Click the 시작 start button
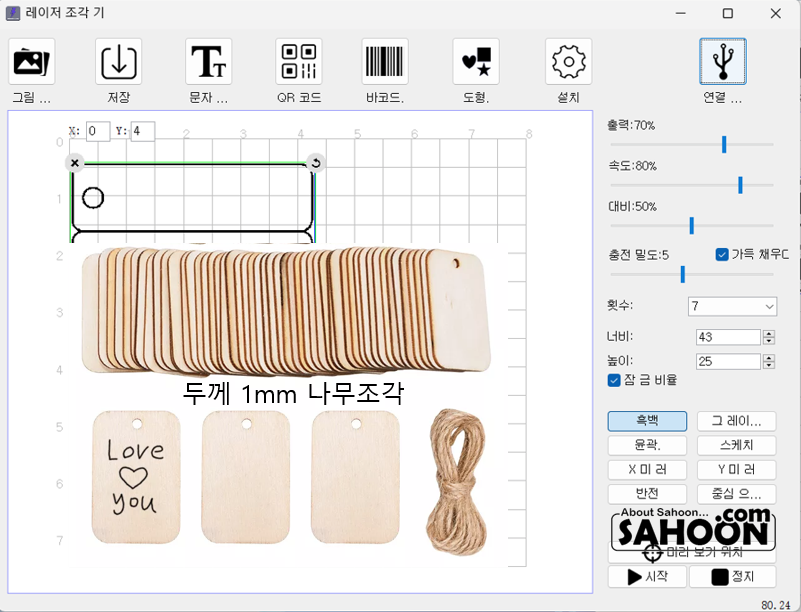The width and height of the screenshot is (801, 612). 647,577
